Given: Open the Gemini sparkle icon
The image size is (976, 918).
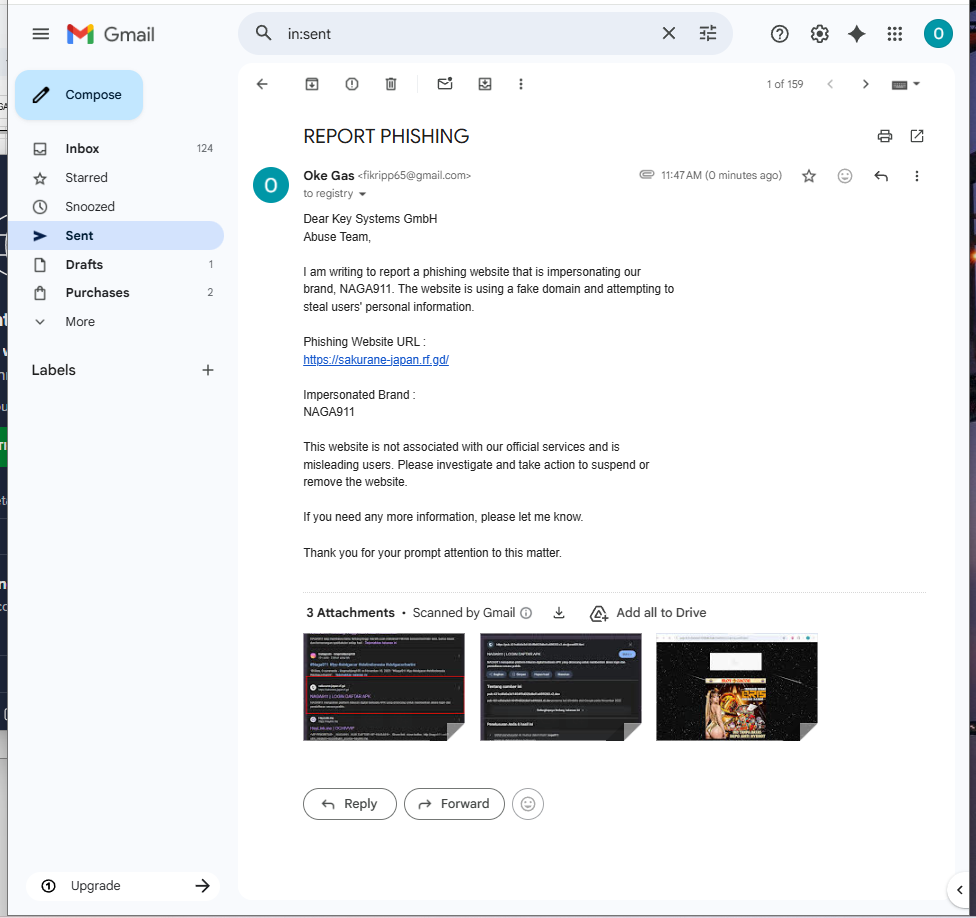Looking at the screenshot, I should (856, 34).
